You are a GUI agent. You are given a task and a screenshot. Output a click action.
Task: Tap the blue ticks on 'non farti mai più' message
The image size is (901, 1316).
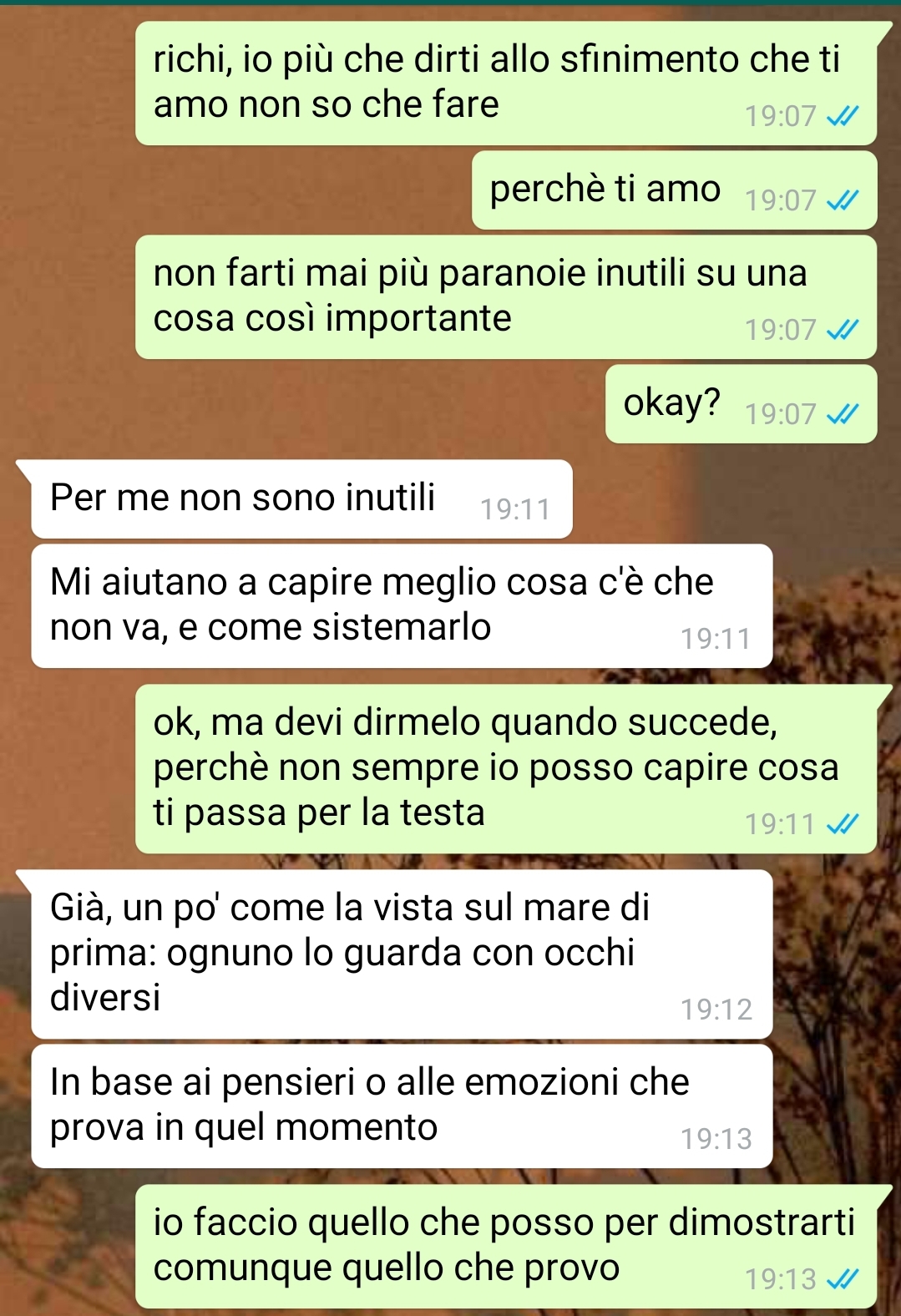click(x=842, y=330)
